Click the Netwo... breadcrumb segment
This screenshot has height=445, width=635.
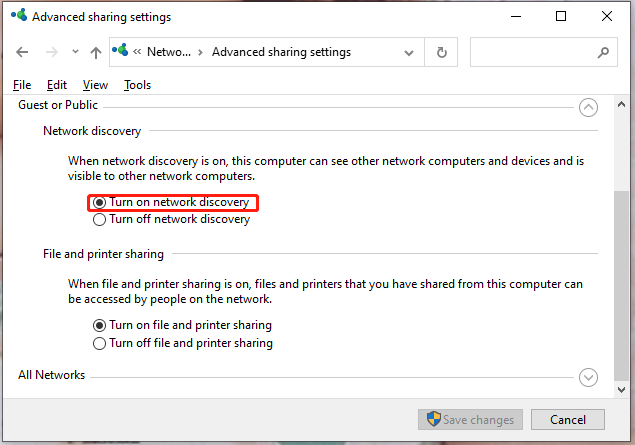[x=168, y=52]
